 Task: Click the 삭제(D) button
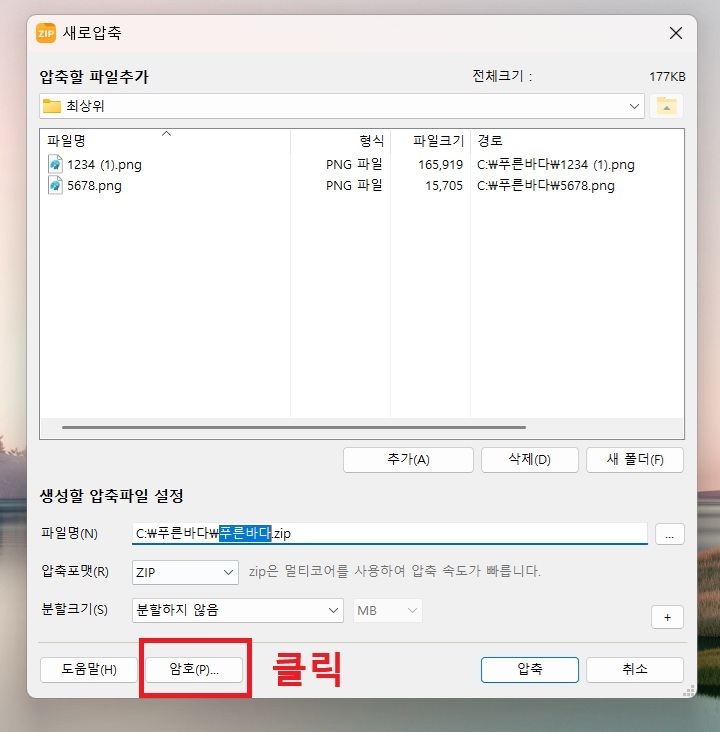529,460
